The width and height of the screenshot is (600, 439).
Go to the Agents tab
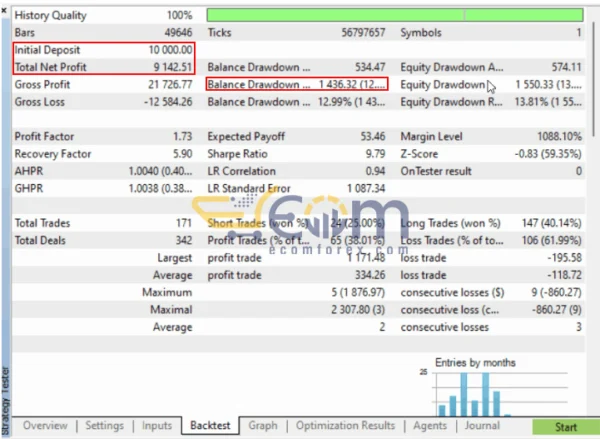tap(430, 426)
